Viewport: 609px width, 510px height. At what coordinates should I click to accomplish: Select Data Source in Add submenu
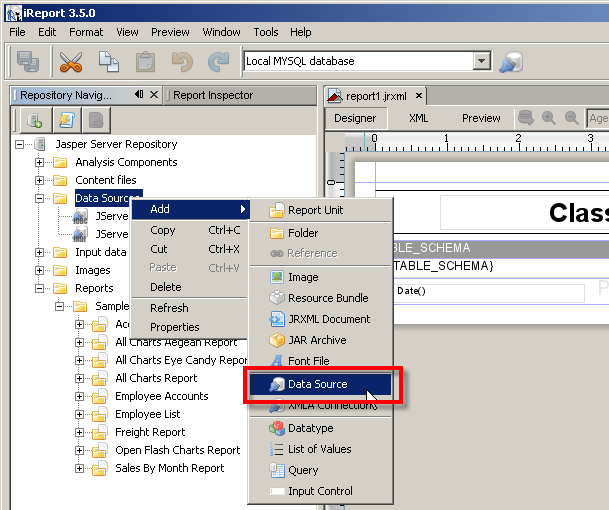click(x=320, y=384)
